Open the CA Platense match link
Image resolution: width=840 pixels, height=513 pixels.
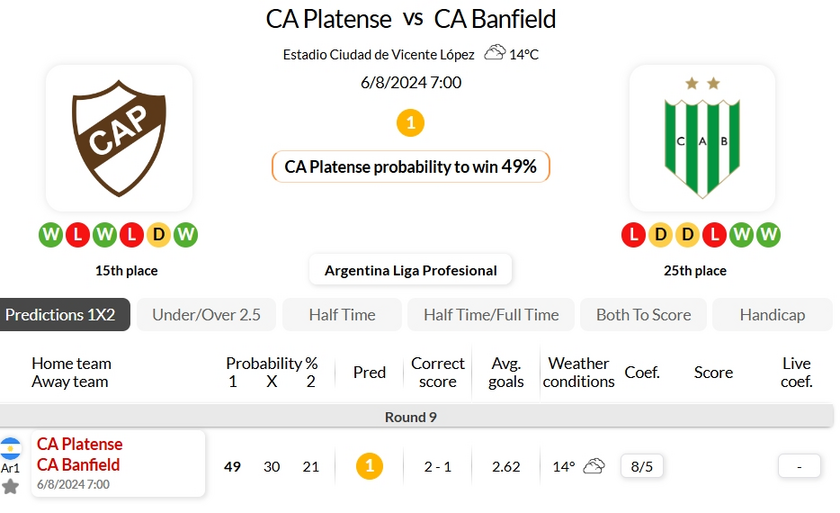pos(80,444)
